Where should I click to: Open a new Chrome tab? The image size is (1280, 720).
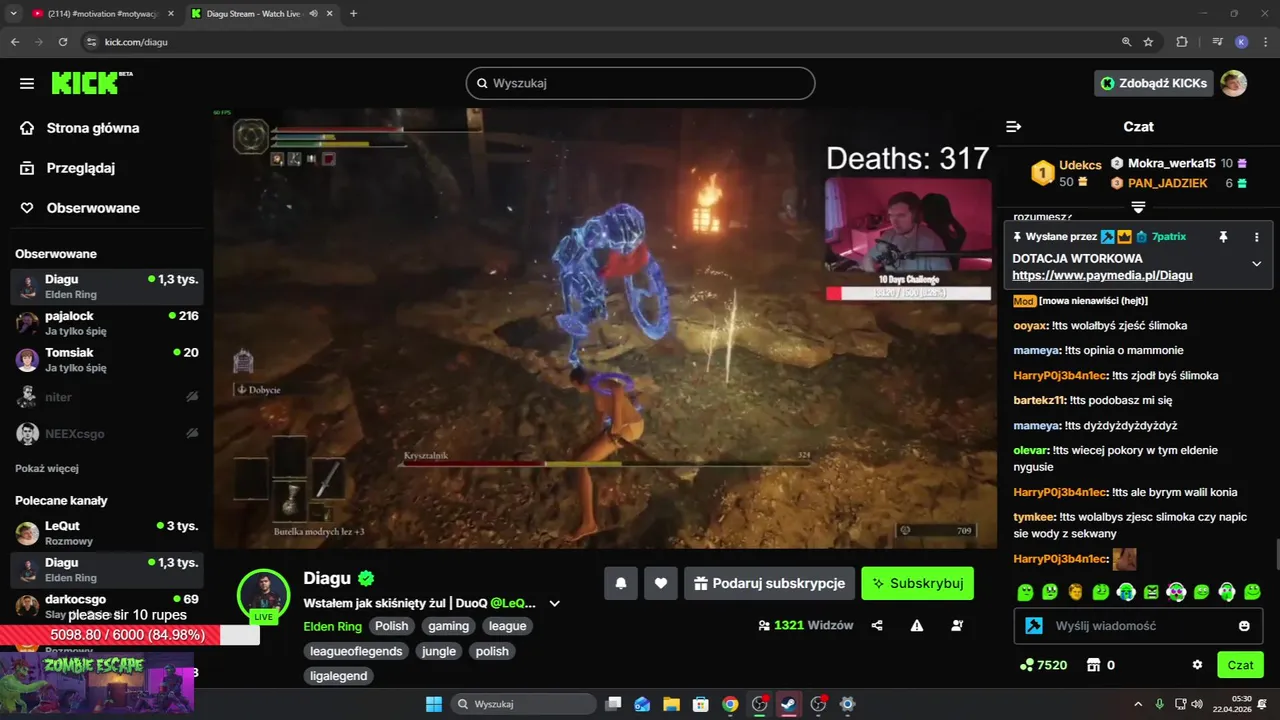point(353,14)
